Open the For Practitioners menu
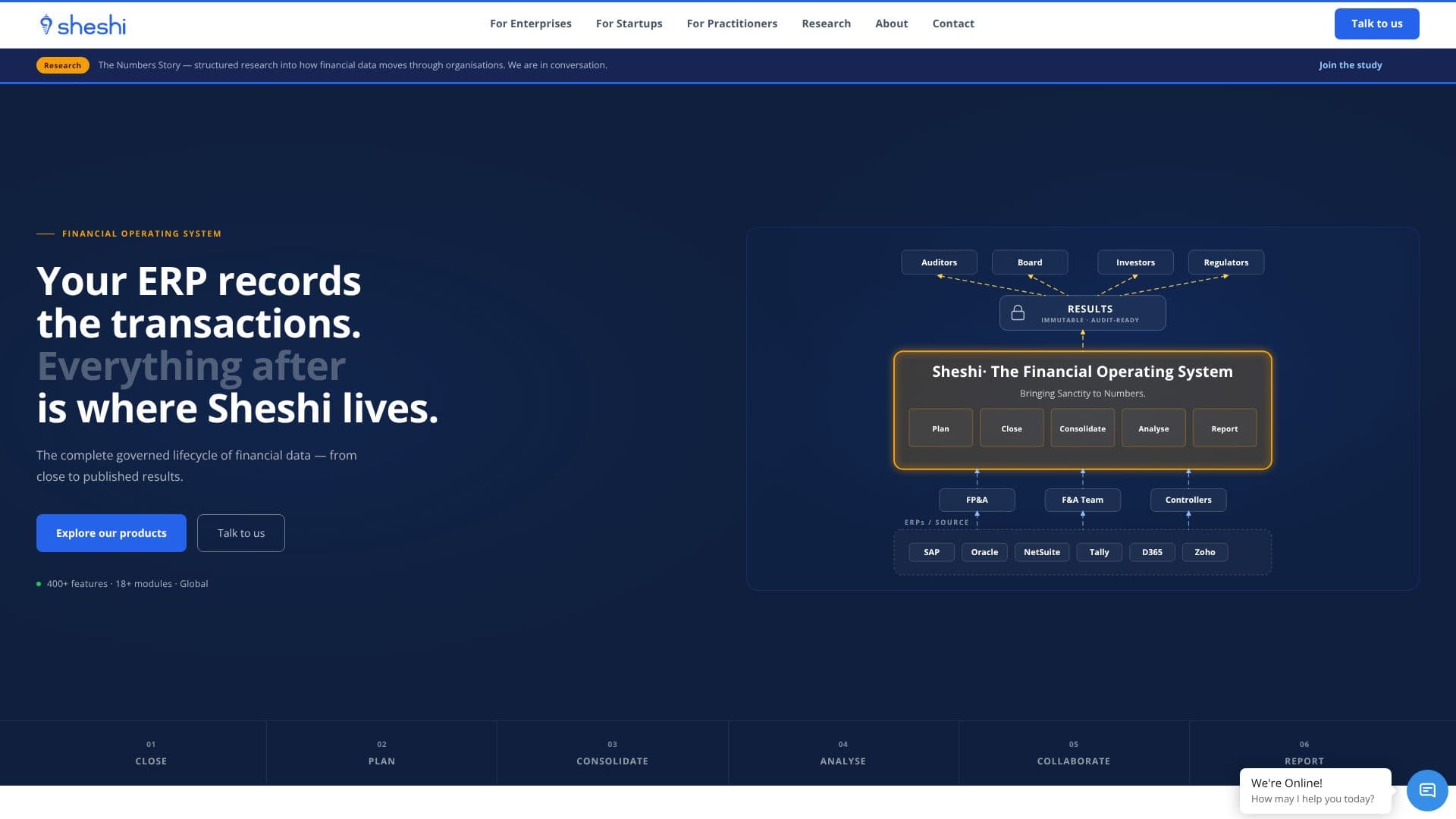 [x=732, y=24]
